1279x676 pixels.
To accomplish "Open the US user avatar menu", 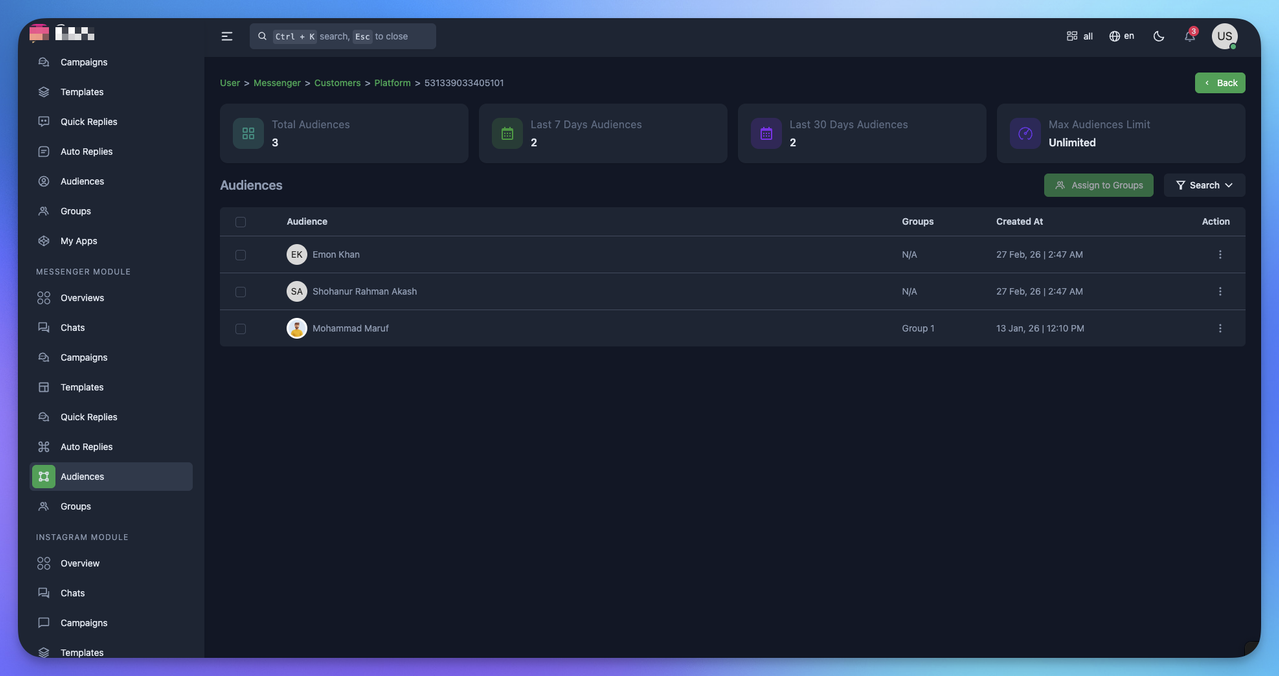I will [x=1225, y=36].
